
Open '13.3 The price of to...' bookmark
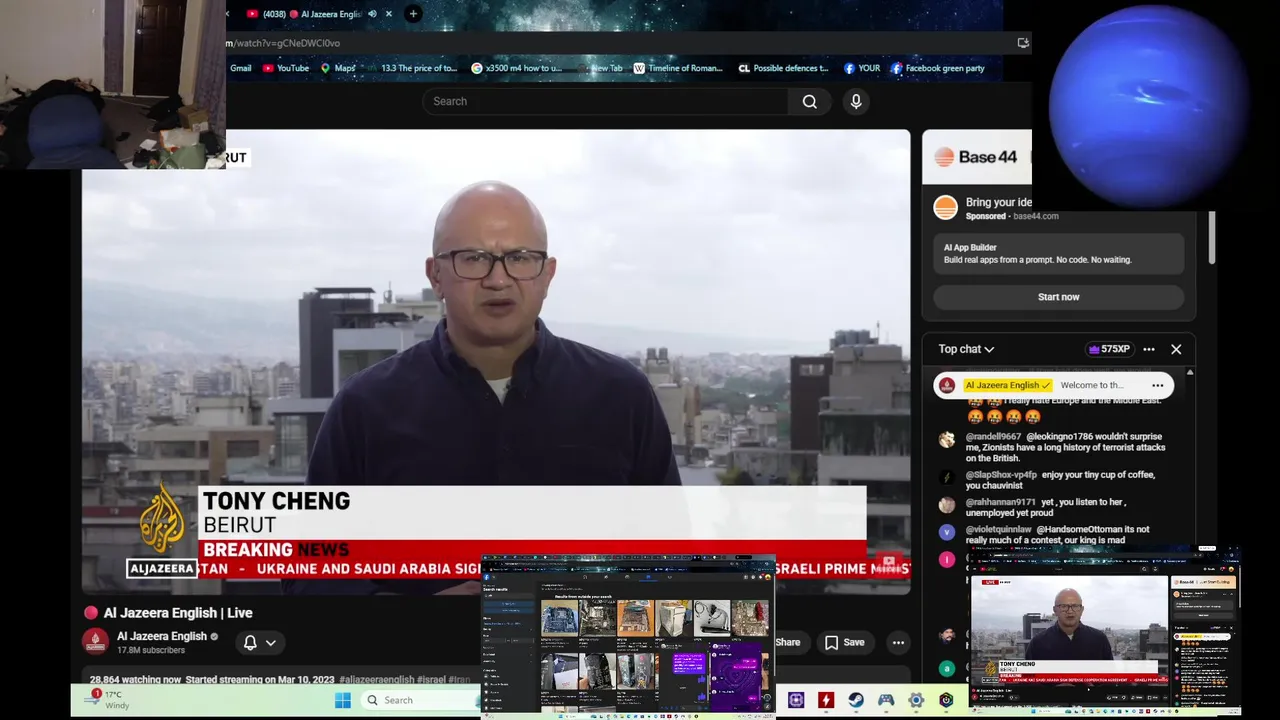(x=411, y=68)
